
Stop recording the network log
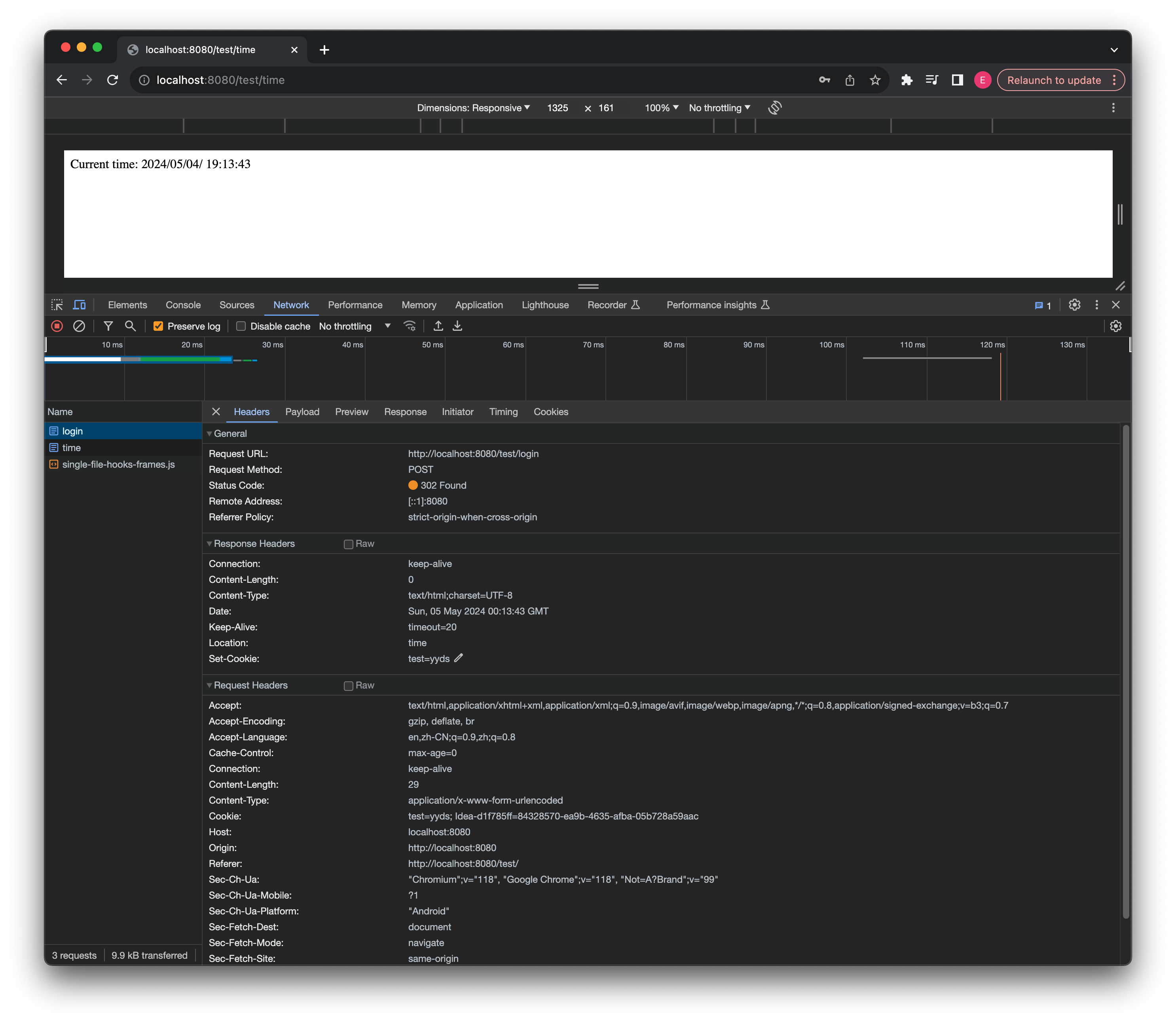(56, 326)
